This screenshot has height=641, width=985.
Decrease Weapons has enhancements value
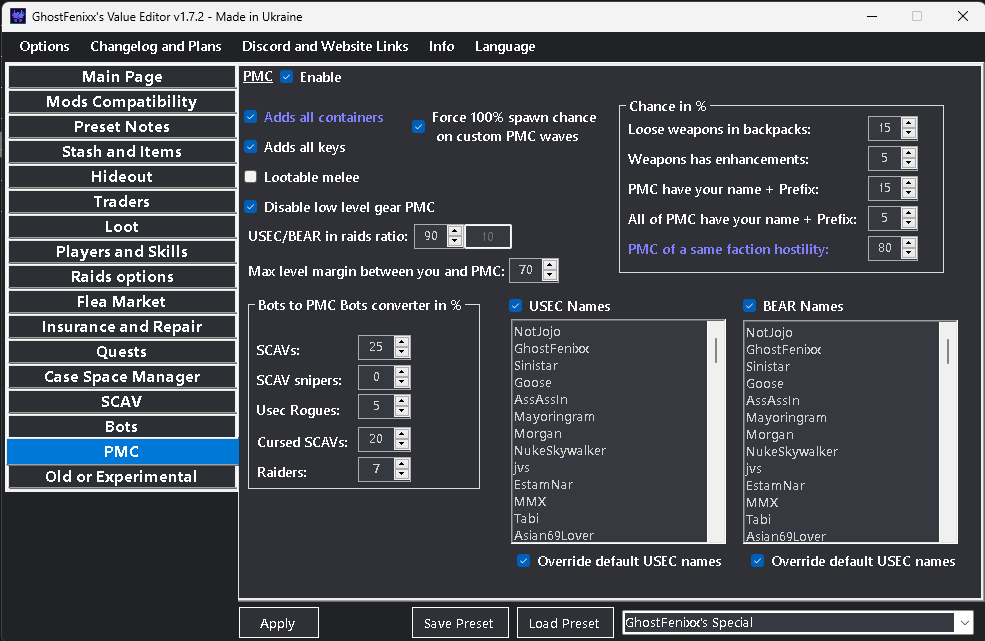[908, 163]
